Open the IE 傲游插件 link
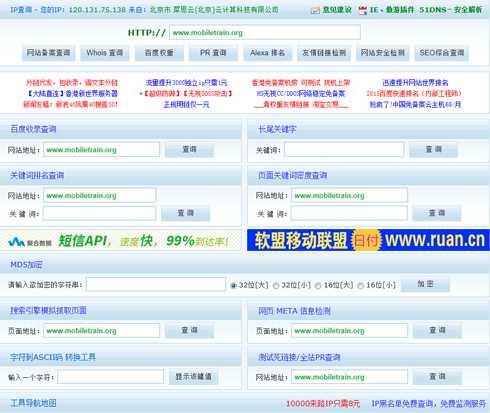The image size is (490, 413). tap(391, 10)
